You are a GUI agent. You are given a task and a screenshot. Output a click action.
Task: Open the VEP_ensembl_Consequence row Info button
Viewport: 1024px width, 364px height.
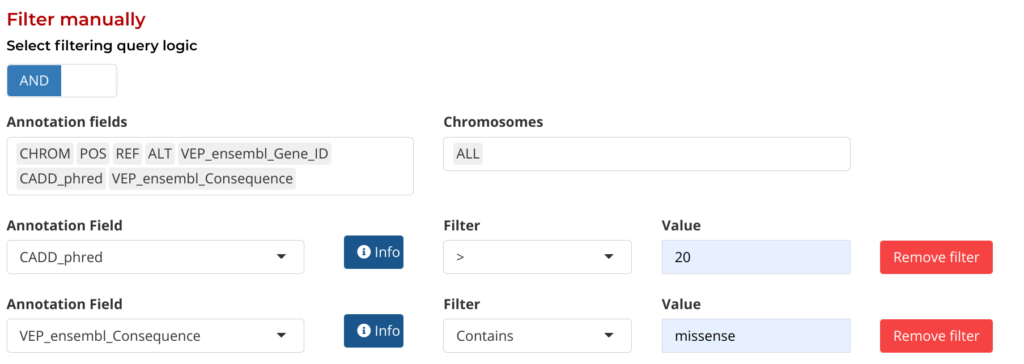click(x=374, y=331)
